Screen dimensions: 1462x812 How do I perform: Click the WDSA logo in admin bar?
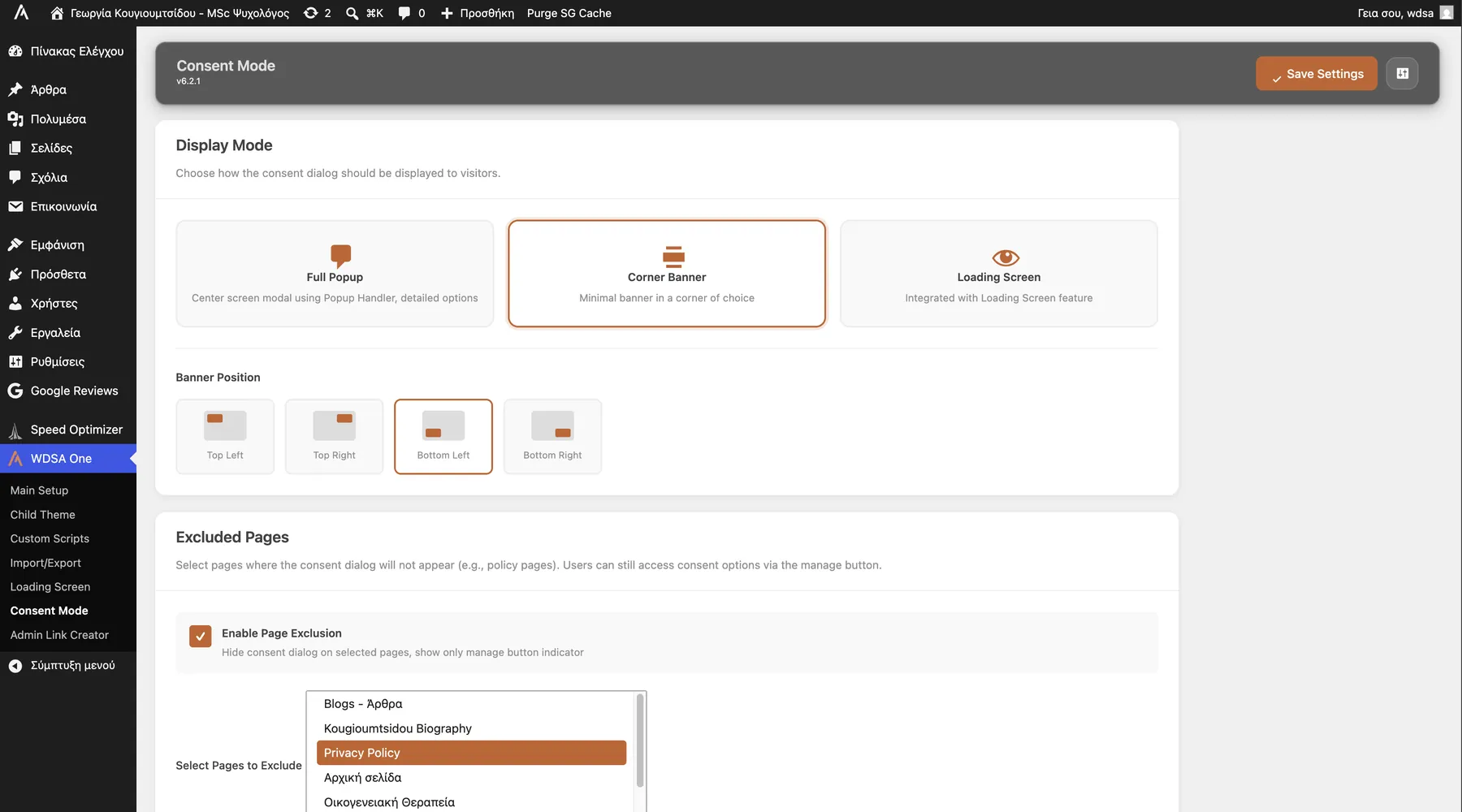coord(21,13)
